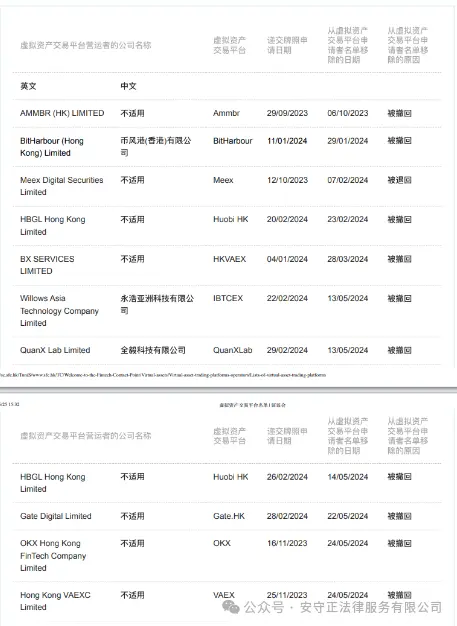Select OKX Hong Kong FinTech Company Limited
Image resolution: width=457 pixels, height=626 pixels.
pos(53,556)
